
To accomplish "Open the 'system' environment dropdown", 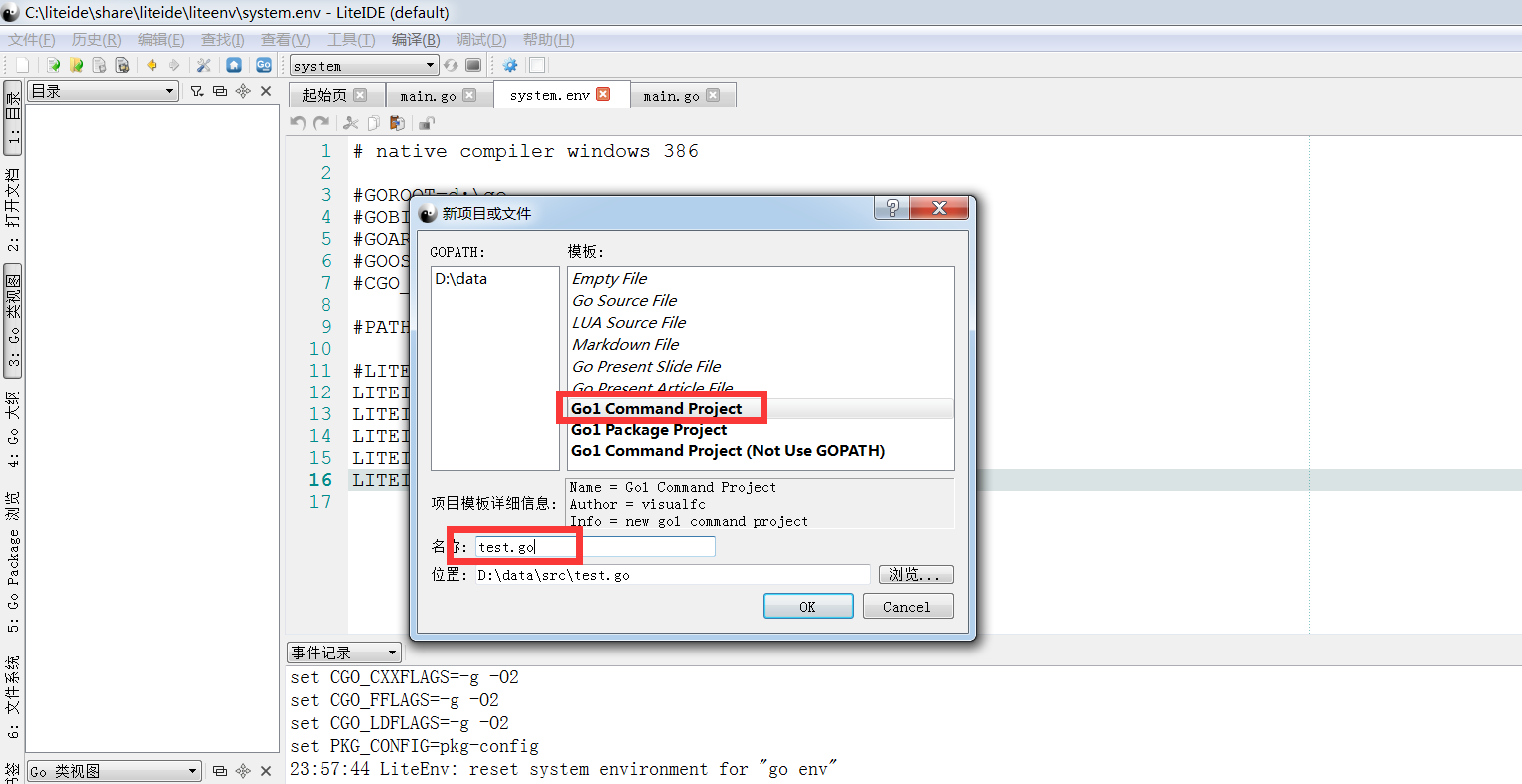I will tap(364, 66).
